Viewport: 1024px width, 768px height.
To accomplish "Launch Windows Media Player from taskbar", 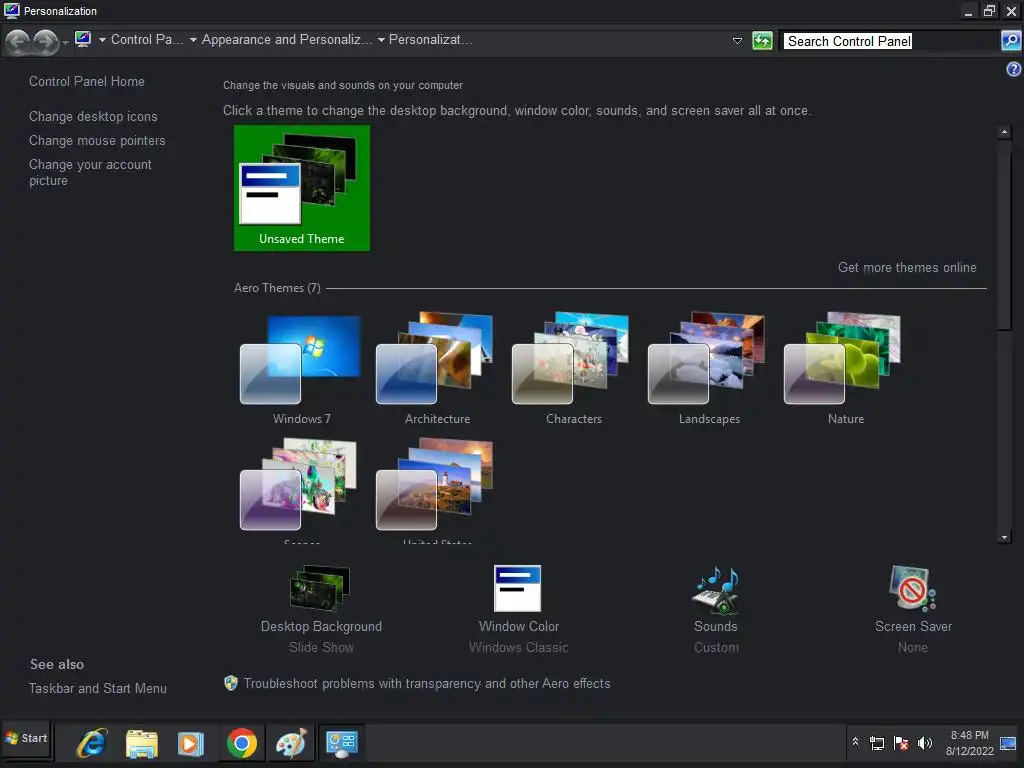I will pyautogui.click(x=191, y=744).
